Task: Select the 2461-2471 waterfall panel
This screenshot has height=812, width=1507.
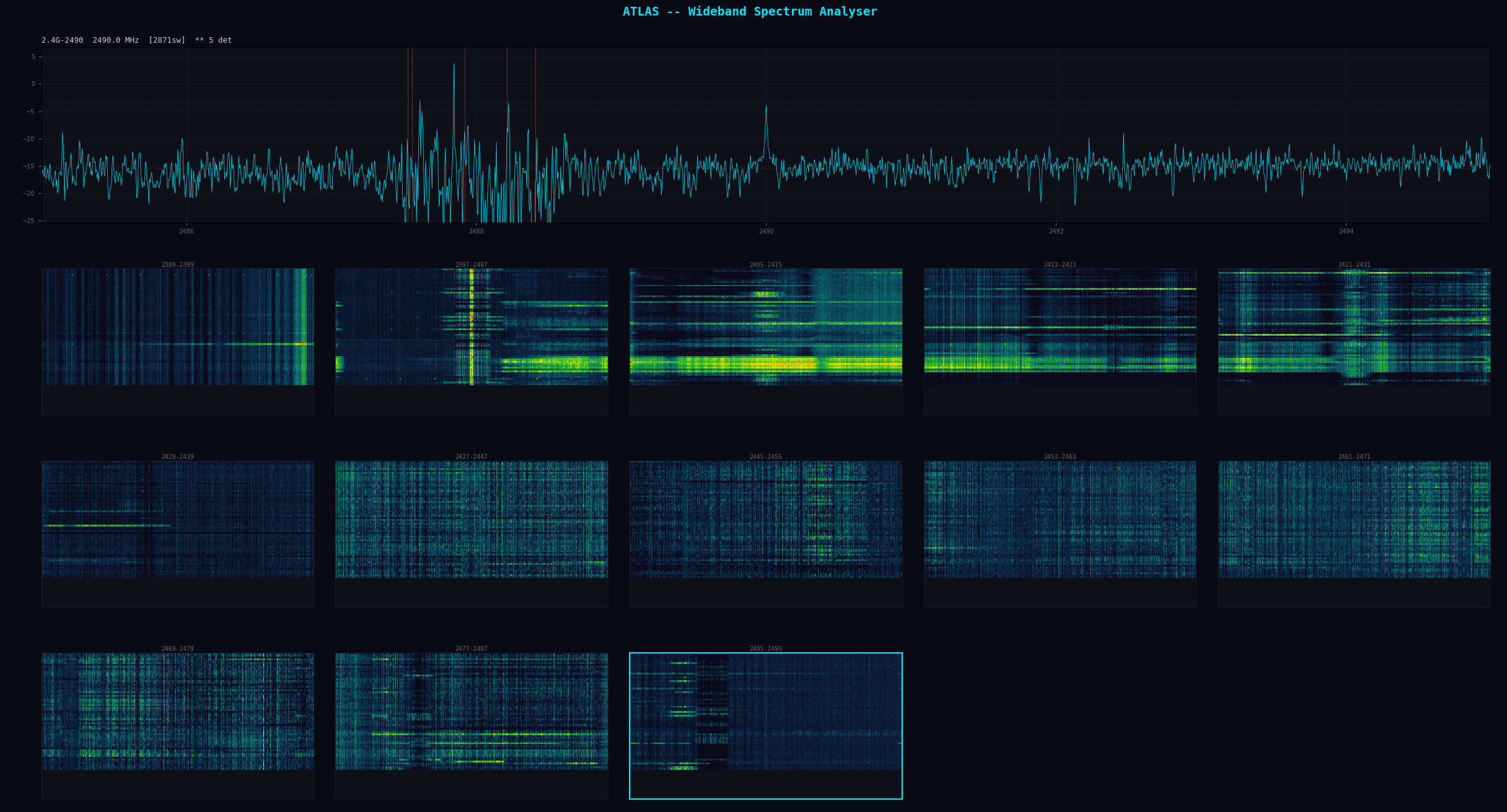Action: 1354,533
